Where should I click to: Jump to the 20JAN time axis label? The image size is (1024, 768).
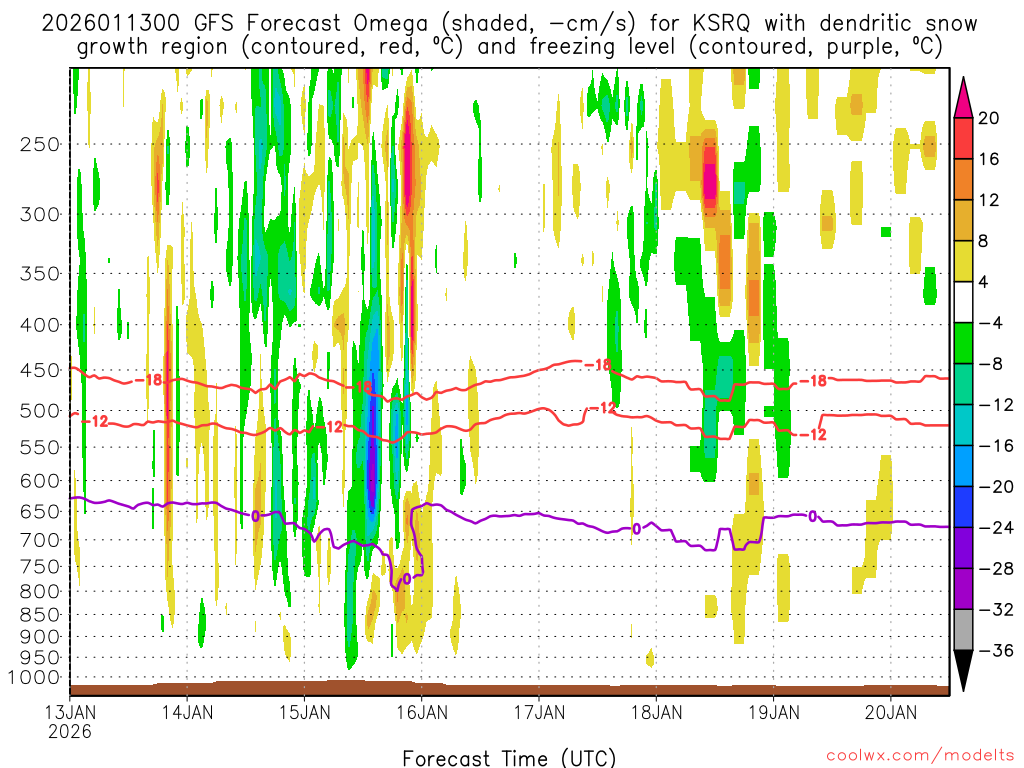pyautogui.click(x=890, y=713)
